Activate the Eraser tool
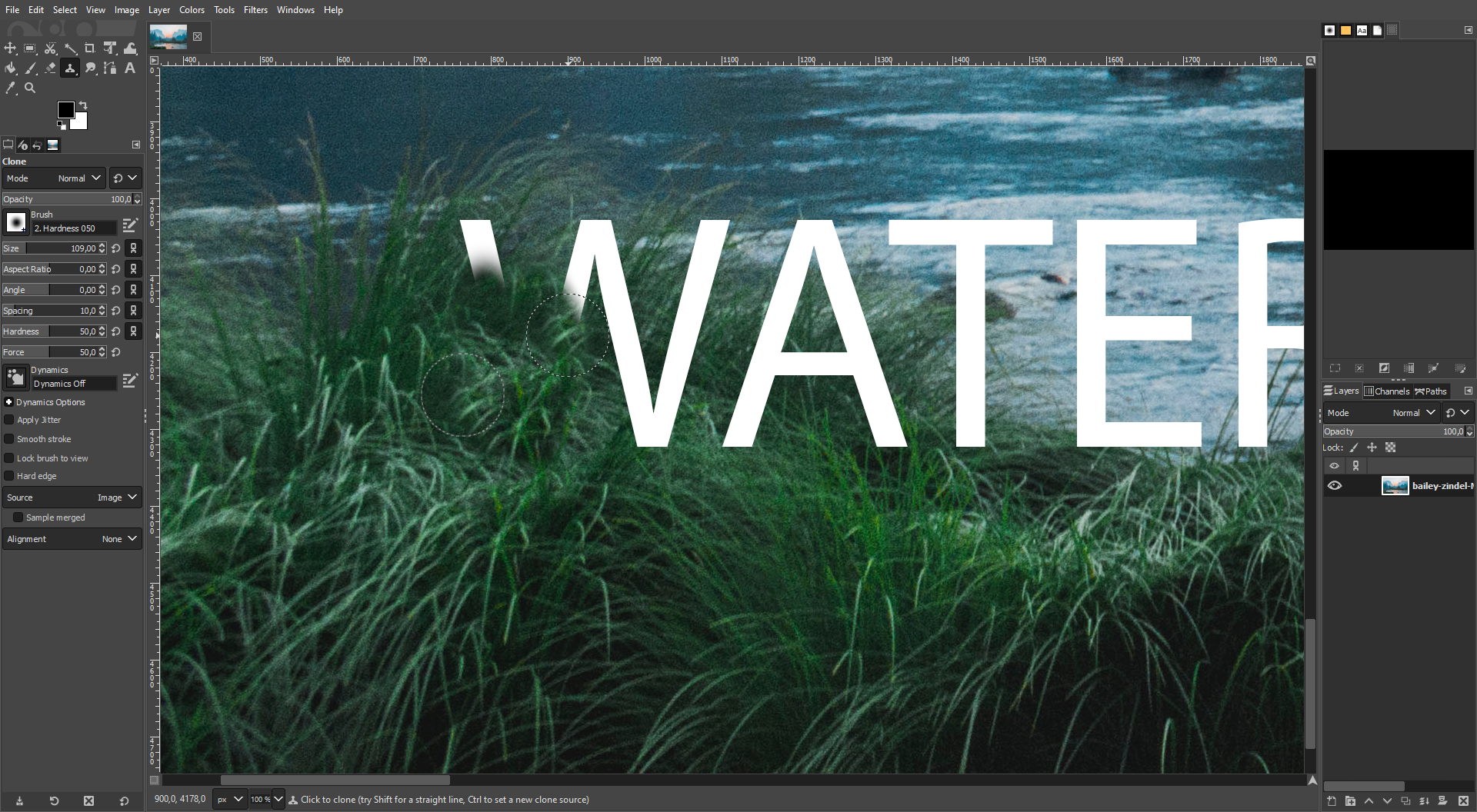Viewport: 1477px width, 812px height. point(50,68)
